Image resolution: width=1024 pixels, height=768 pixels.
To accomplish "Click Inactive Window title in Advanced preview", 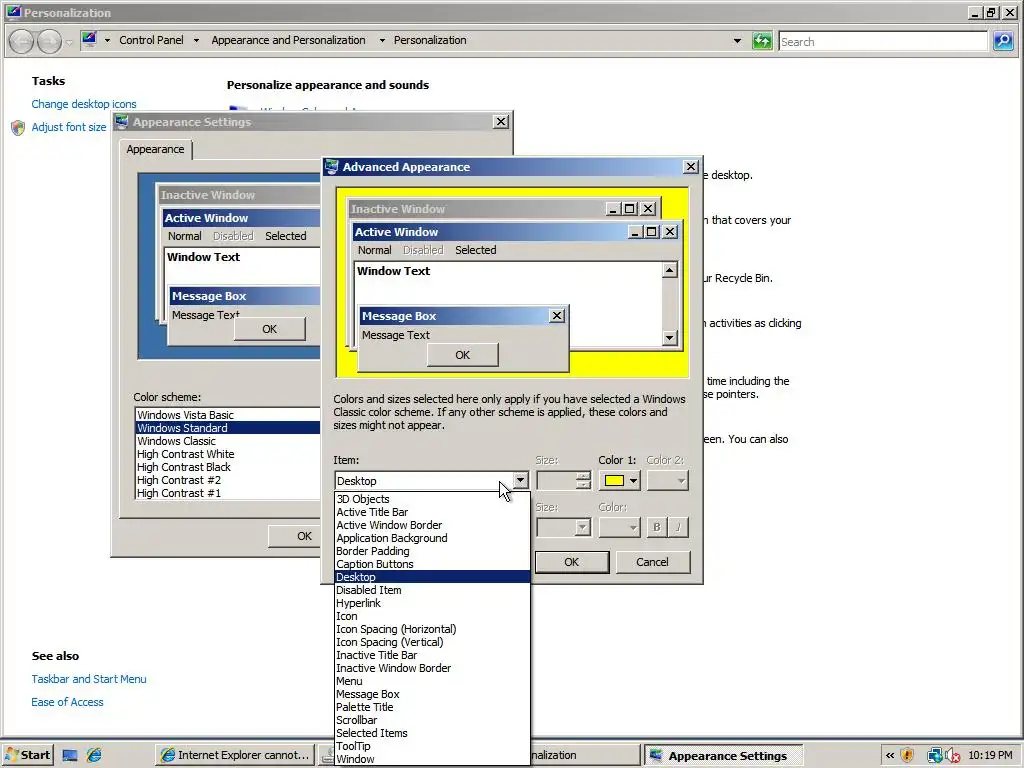I will pos(398,209).
